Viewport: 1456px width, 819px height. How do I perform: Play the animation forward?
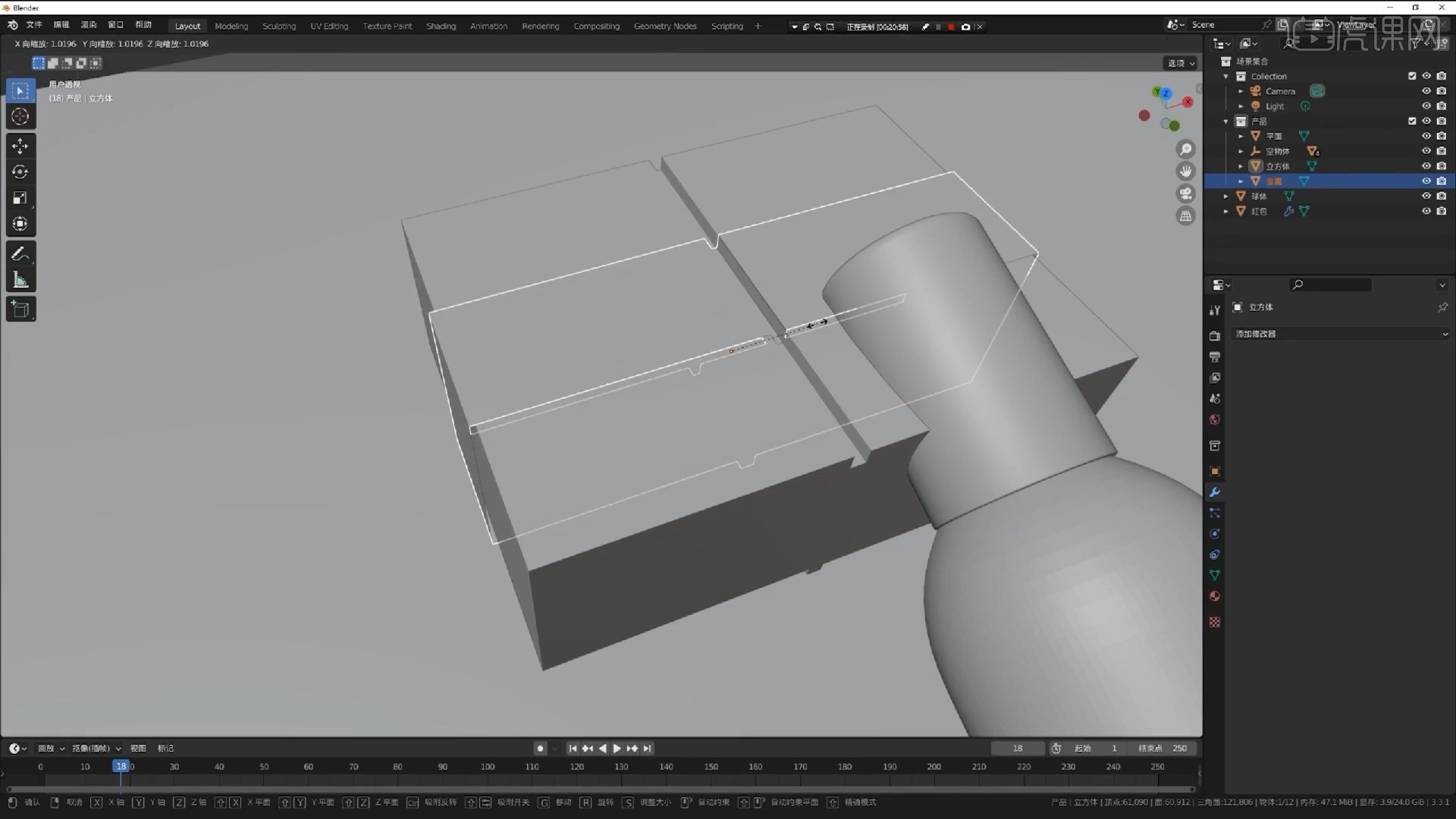click(617, 748)
